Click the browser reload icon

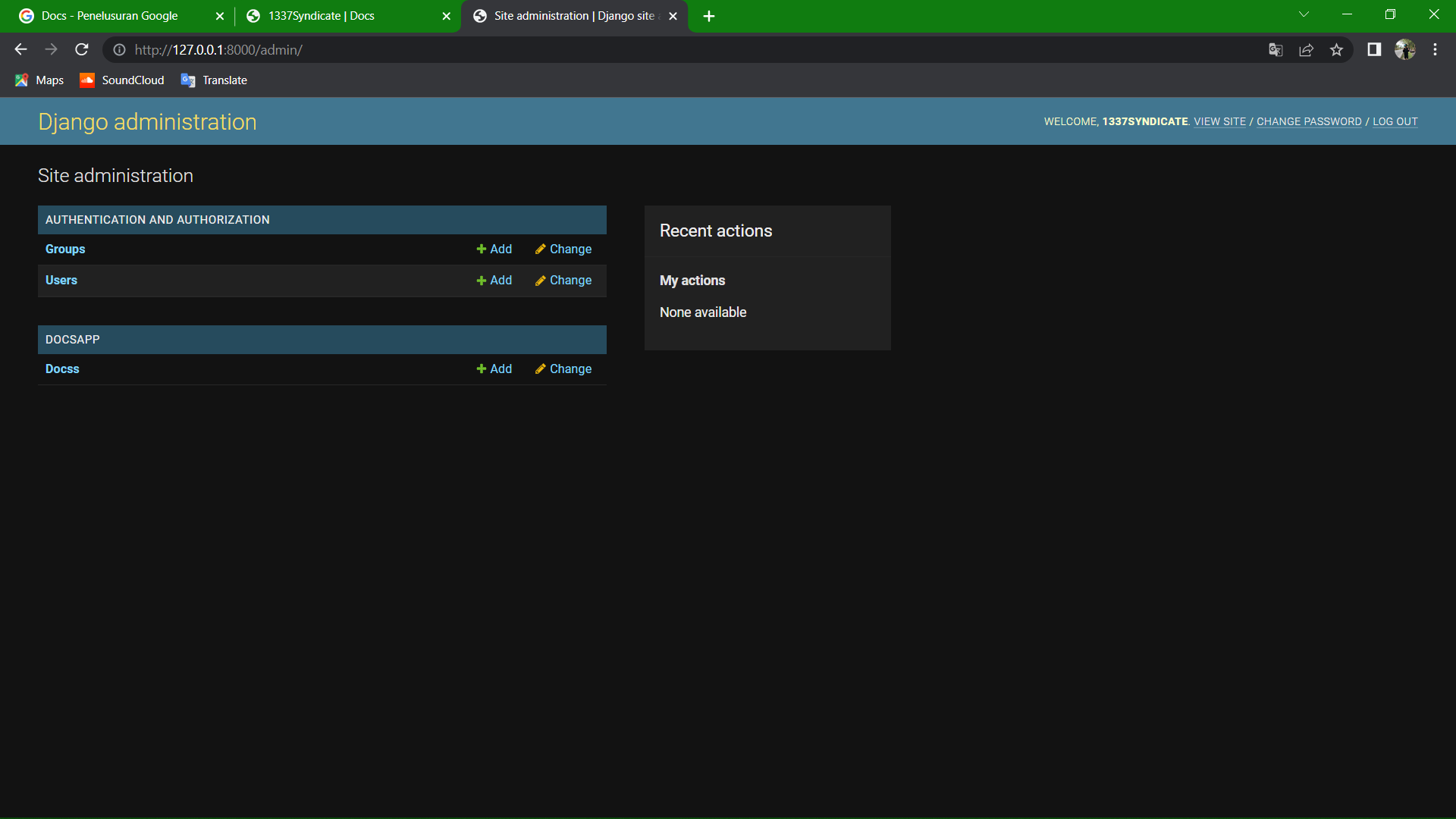pos(82,50)
